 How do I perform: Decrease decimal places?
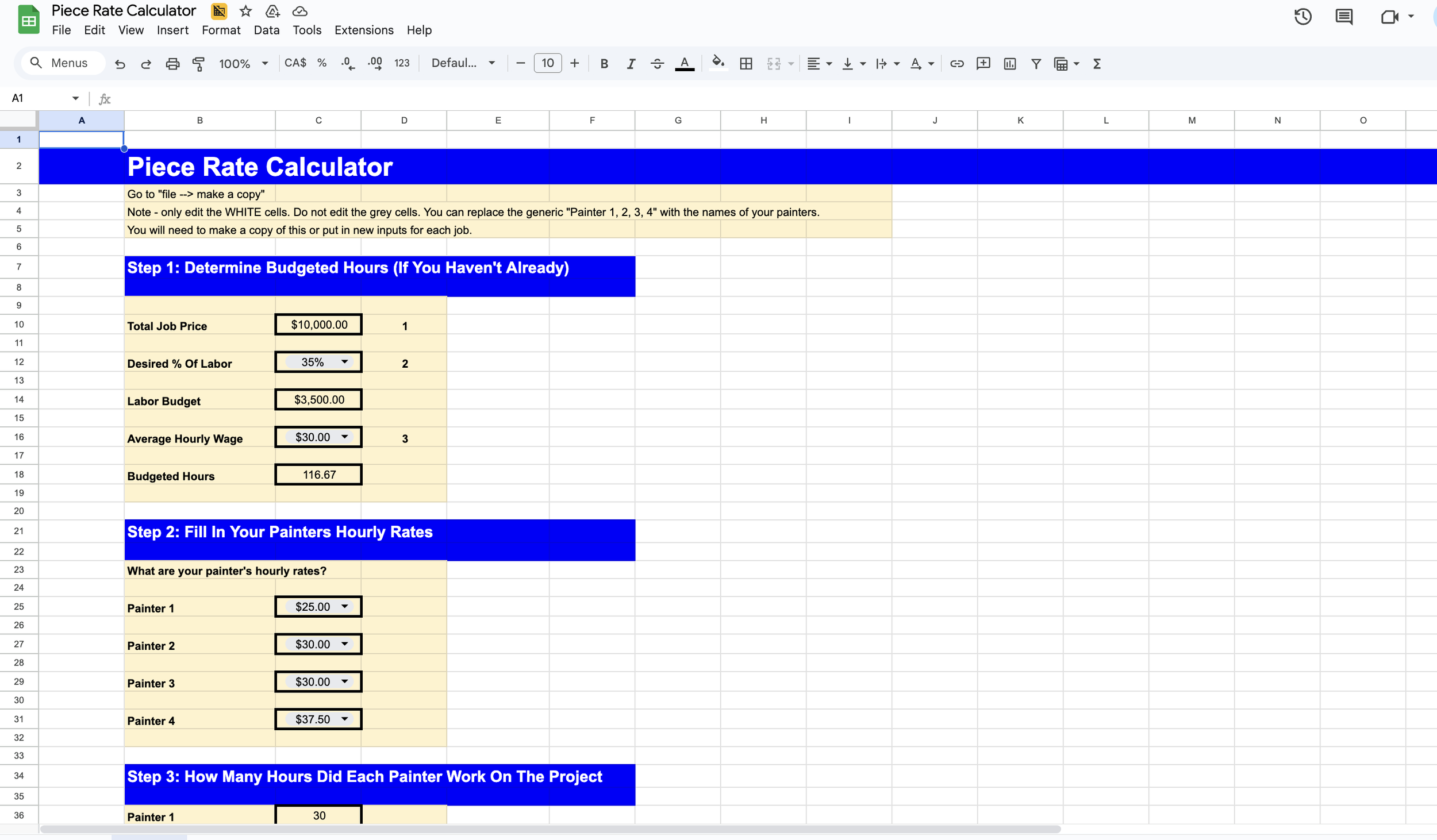pos(348,64)
